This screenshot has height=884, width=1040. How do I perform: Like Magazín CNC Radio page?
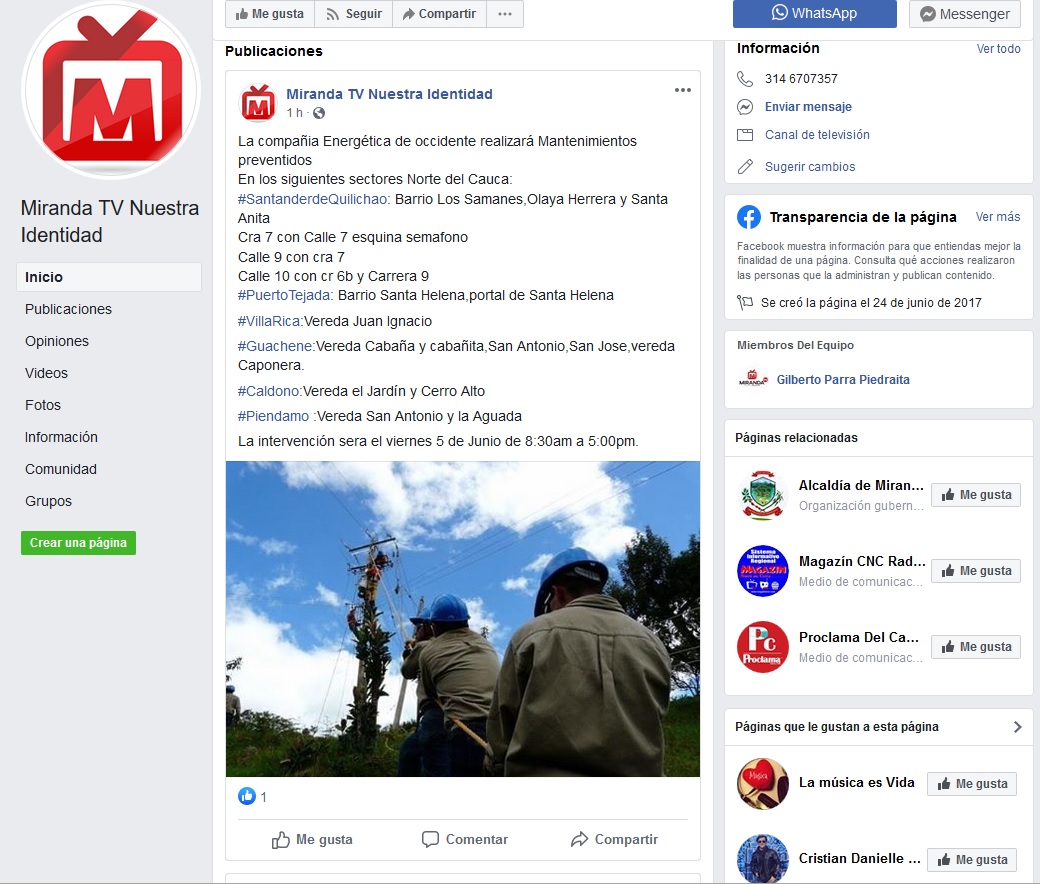[x=976, y=571]
